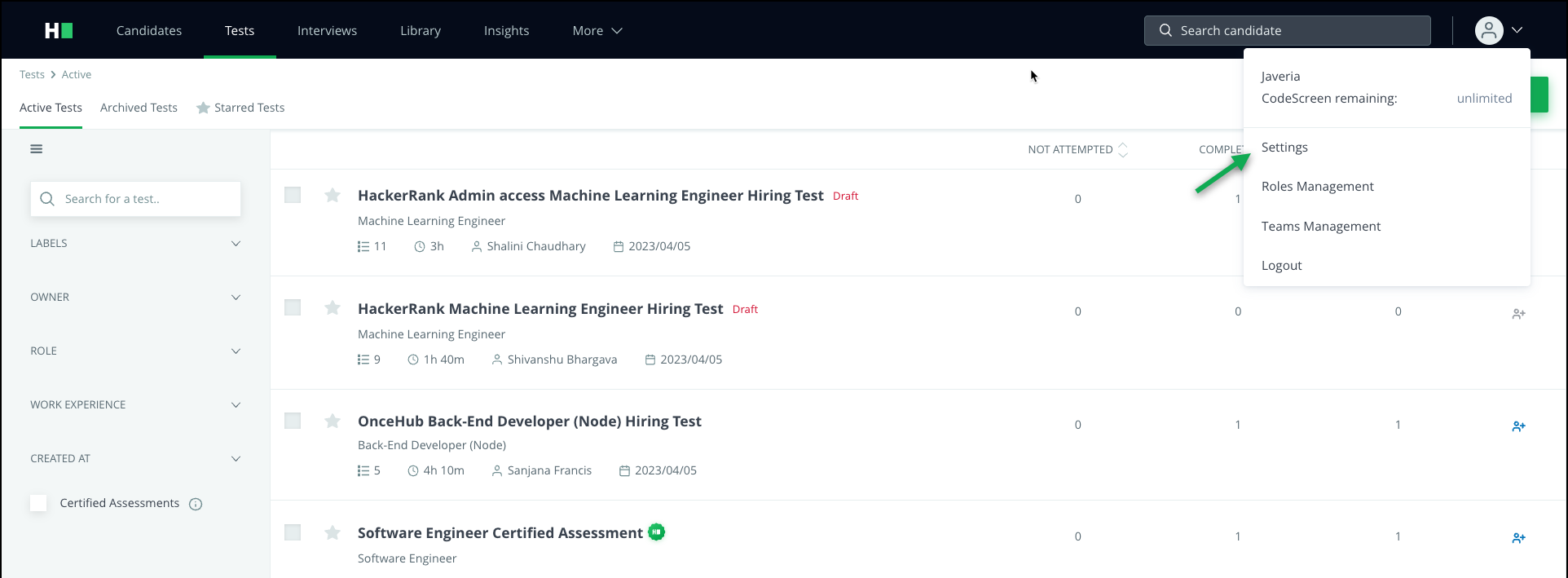Click the calendar icon for OneHub test date

point(624,470)
